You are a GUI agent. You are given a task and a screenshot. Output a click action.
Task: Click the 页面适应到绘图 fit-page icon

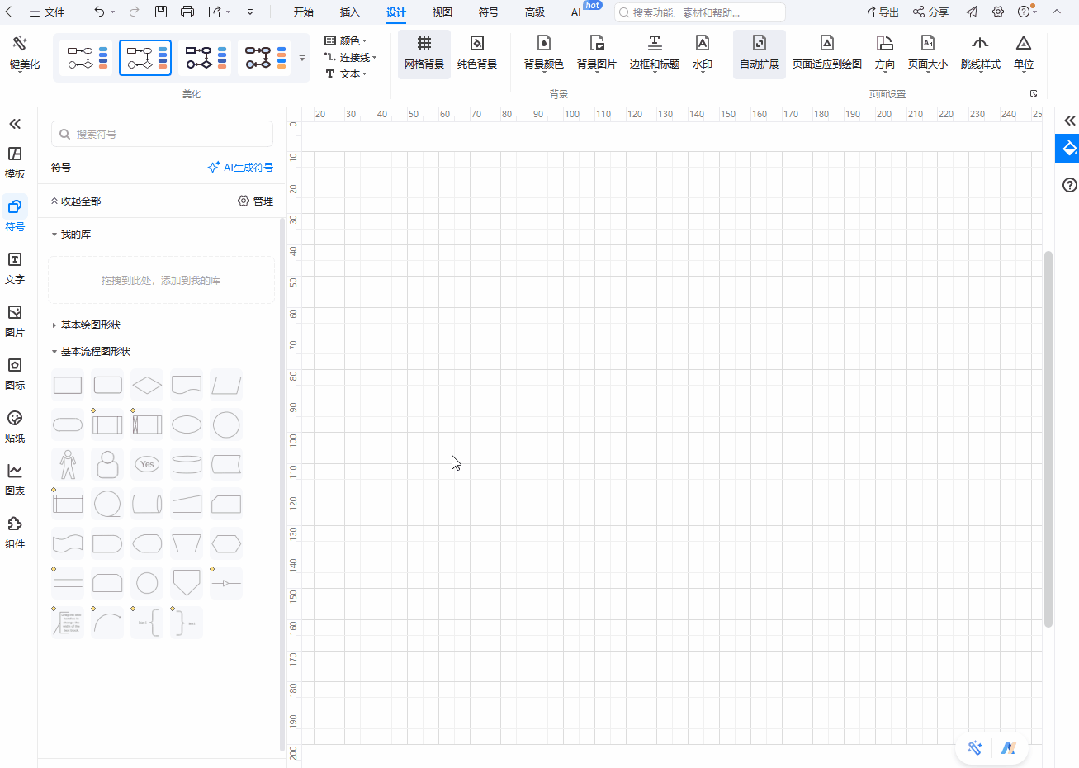pos(827,52)
